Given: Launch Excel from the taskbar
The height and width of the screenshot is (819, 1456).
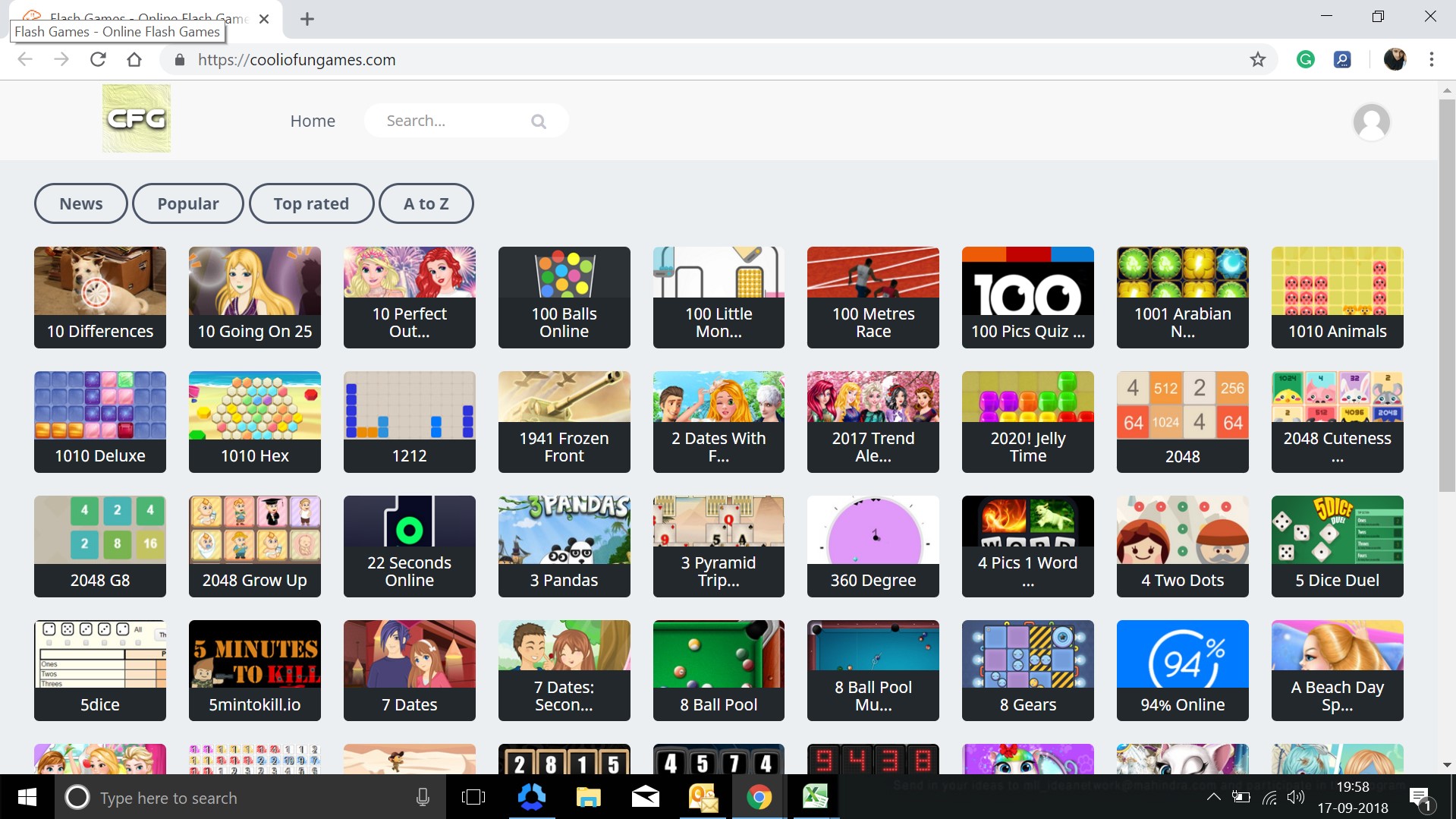Looking at the screenshot, I should [816, 797].
